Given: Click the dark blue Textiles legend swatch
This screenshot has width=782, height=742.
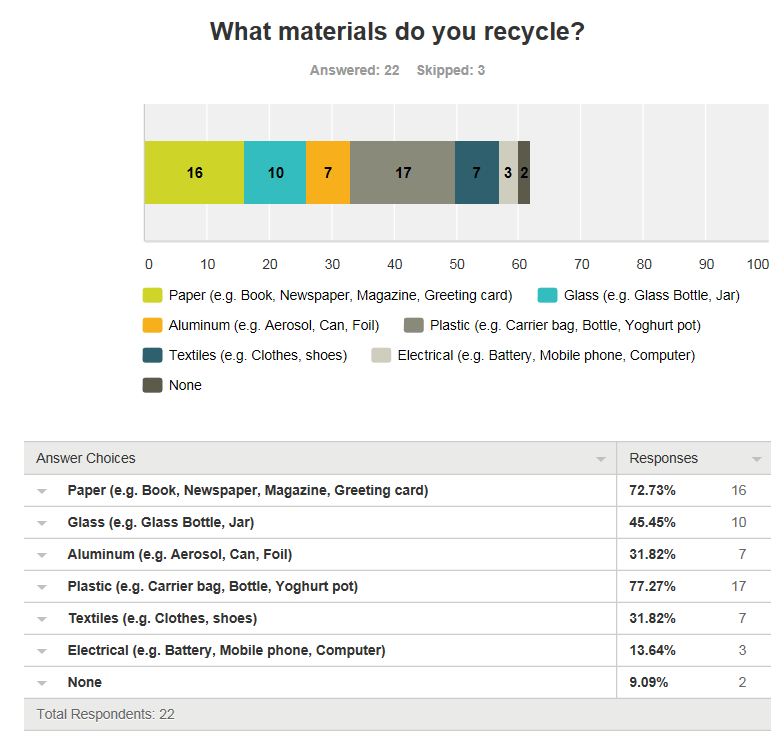Looking at the screenshot, I should 152,355.
